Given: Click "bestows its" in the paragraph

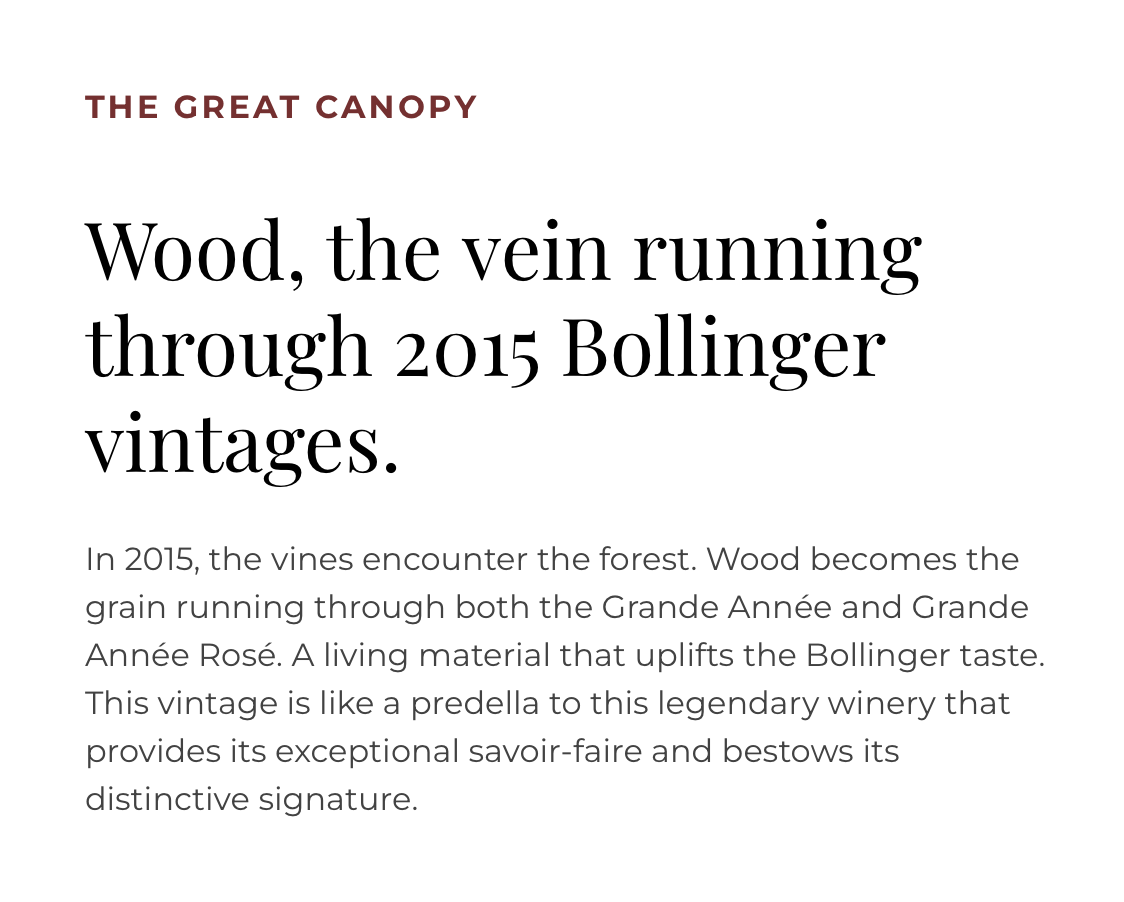Looking at the screenshot, I should 810,751.
